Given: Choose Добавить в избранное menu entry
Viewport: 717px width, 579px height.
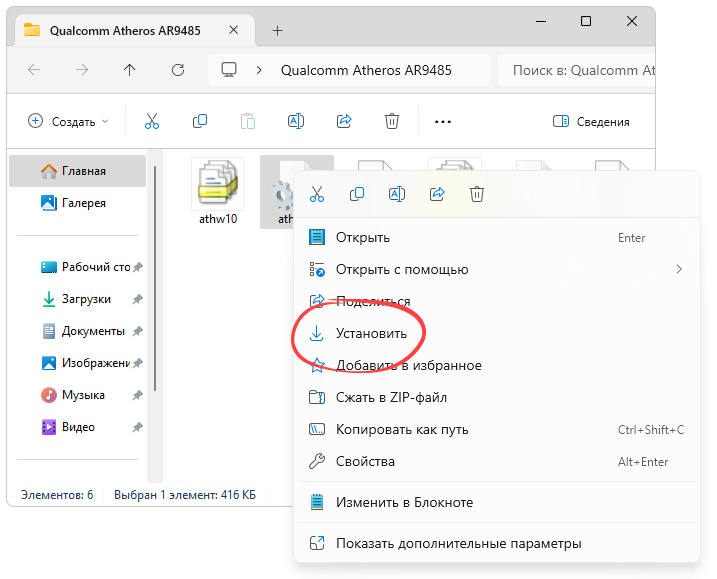Looking at the screenshot, I should coord(498,365).
